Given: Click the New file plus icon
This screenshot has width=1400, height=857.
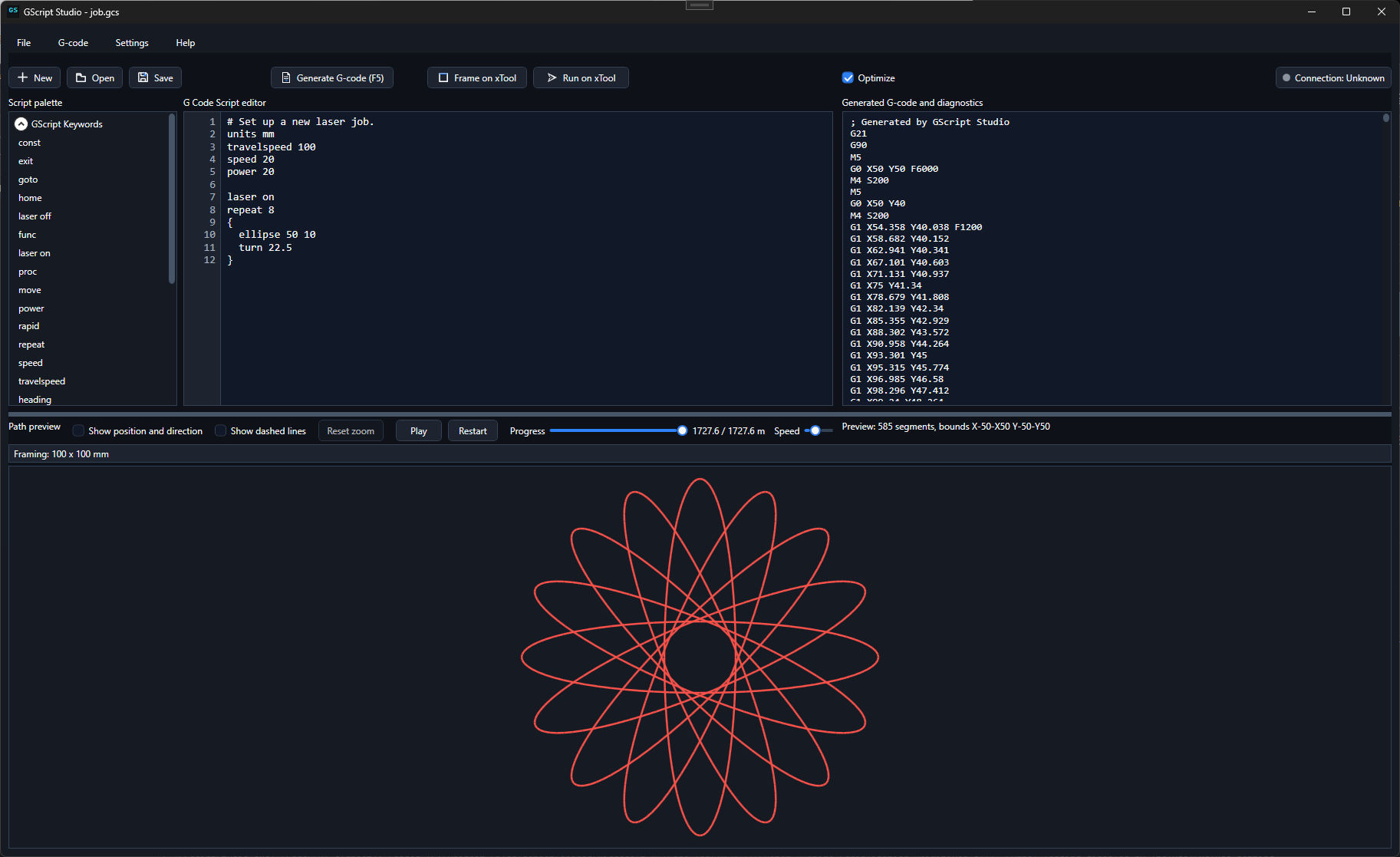Looking at the screenshot, I should (x=22, y=77).
